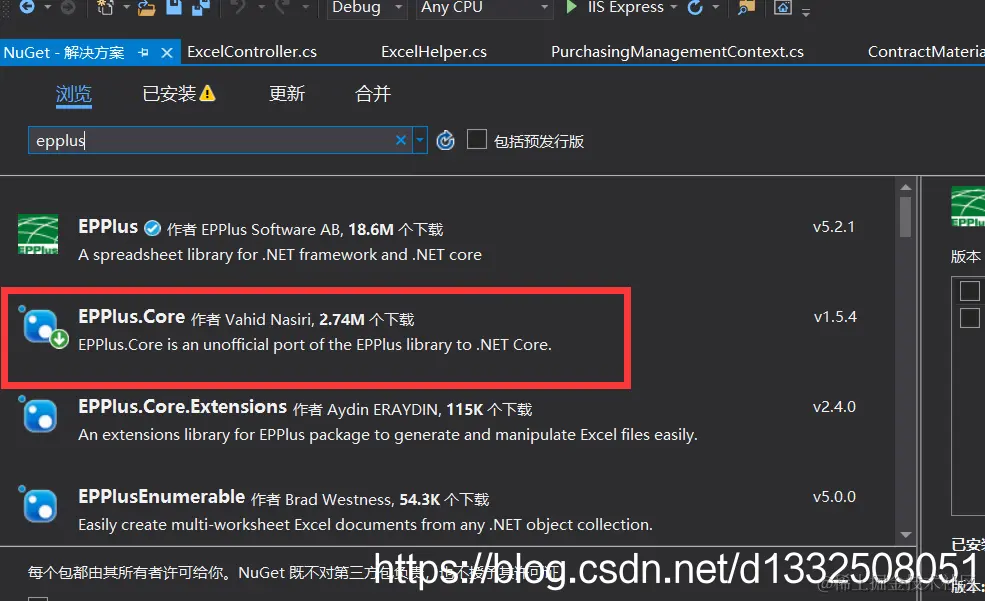Expand New Project icon dropdown arrow
The width and height of the screenshot is (985, 601).
(x=126, y=8)
